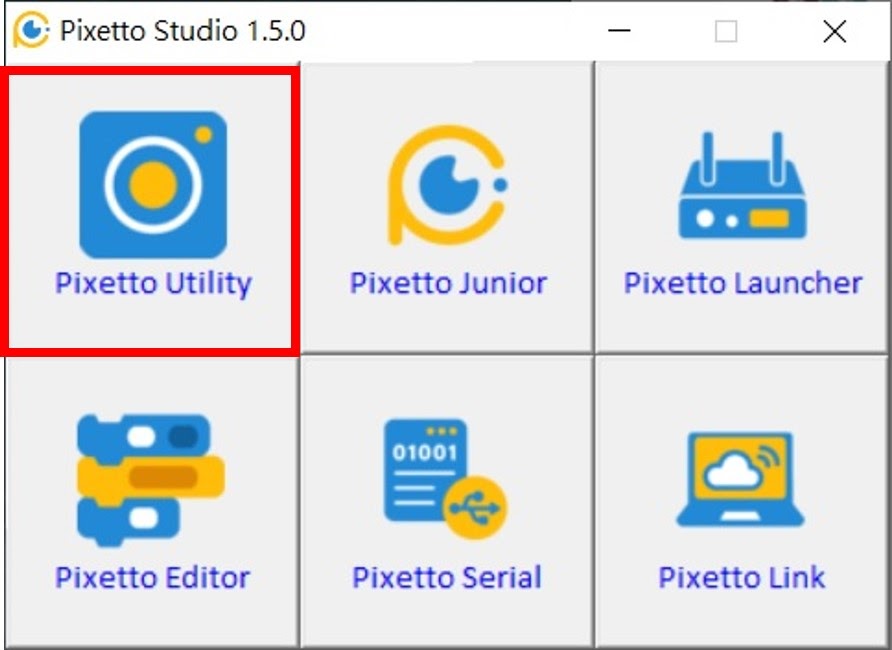The height and width of the screenshot is (650, 892).
Task: Minimize the Pixetto Studio window
Action: coord(619,31)
